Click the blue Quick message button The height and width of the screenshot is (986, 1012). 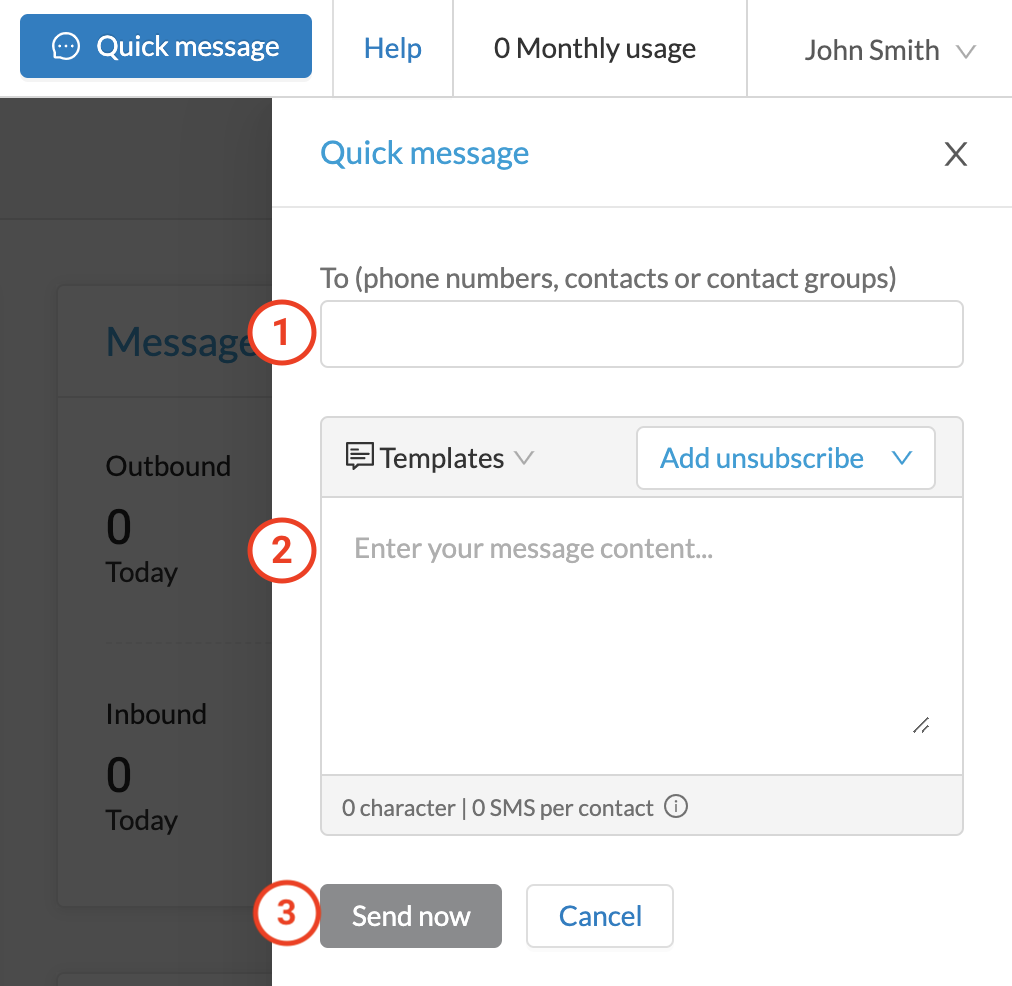click(166, 46)
